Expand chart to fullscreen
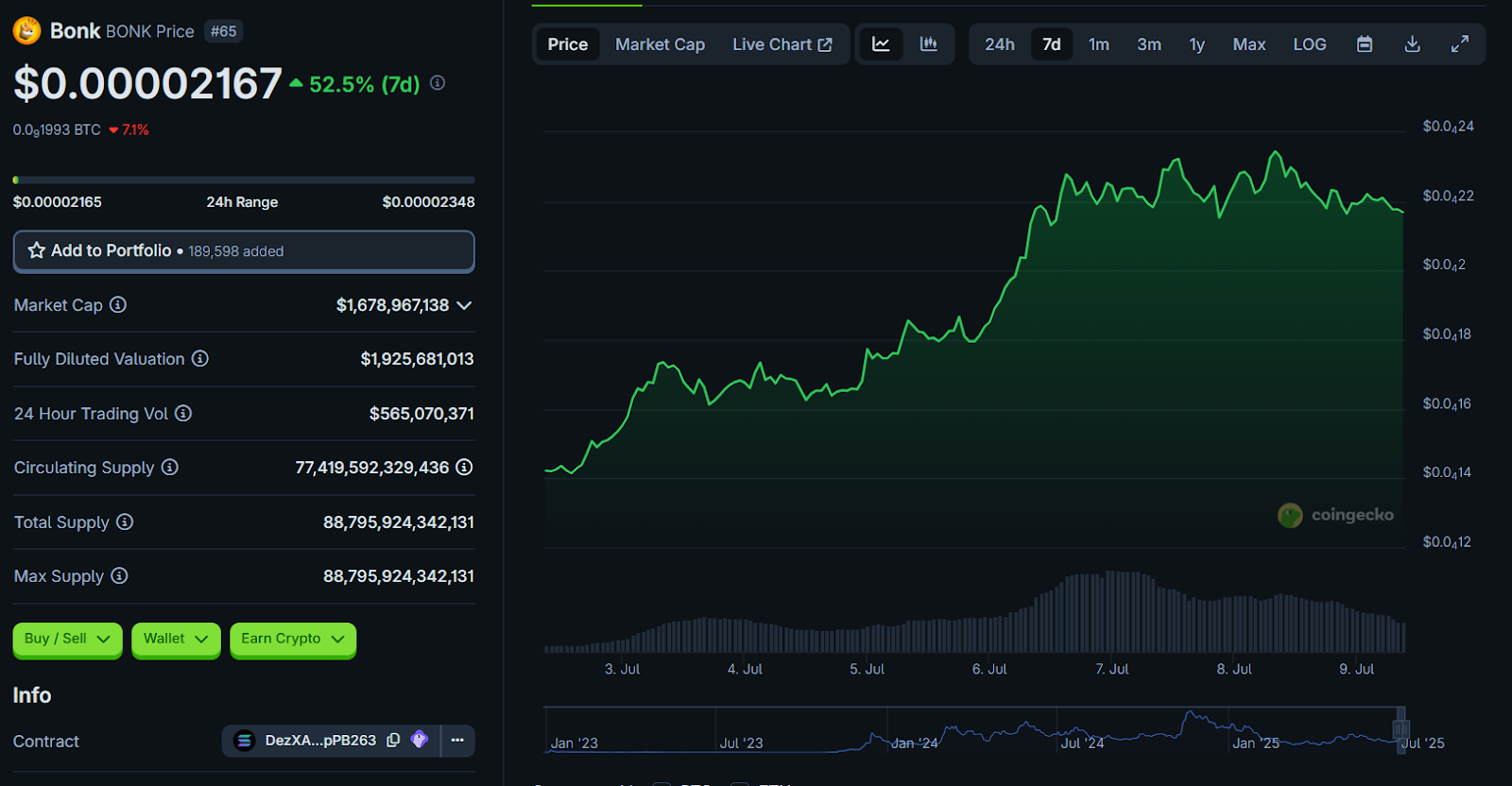The image size is (1512, 786). [1460, 44]
